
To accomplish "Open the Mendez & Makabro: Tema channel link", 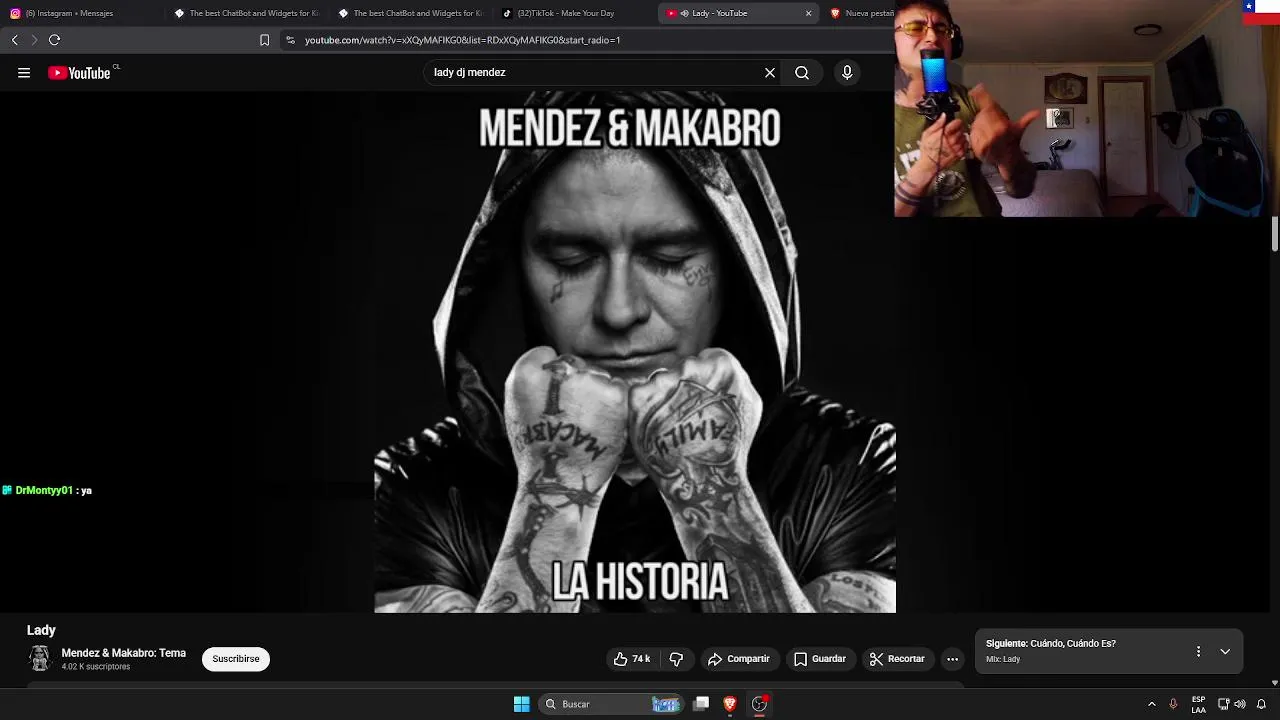I will (x=124, y=653).
